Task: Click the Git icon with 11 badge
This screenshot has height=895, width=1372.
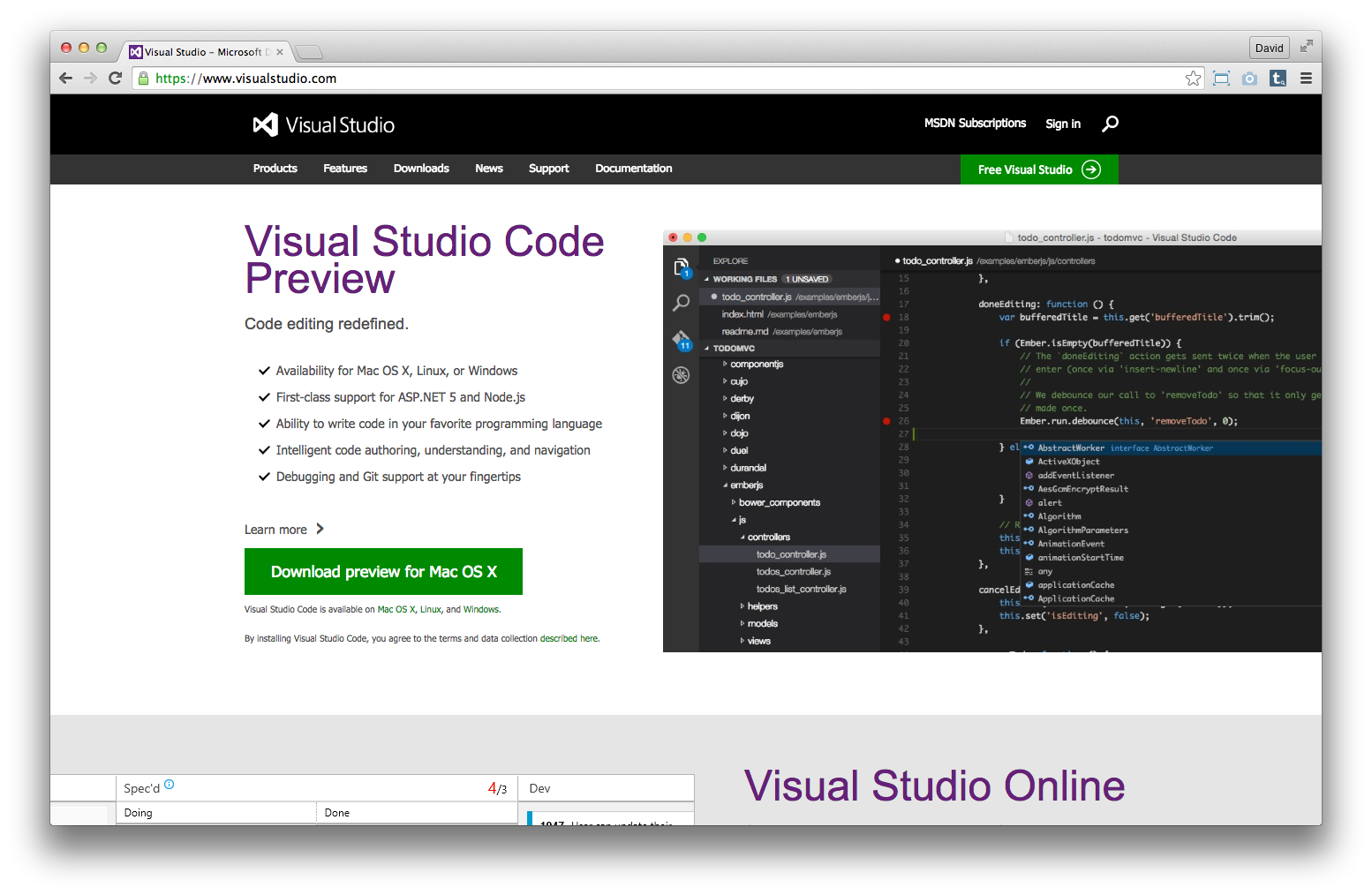Action: [x=682, y=340]
